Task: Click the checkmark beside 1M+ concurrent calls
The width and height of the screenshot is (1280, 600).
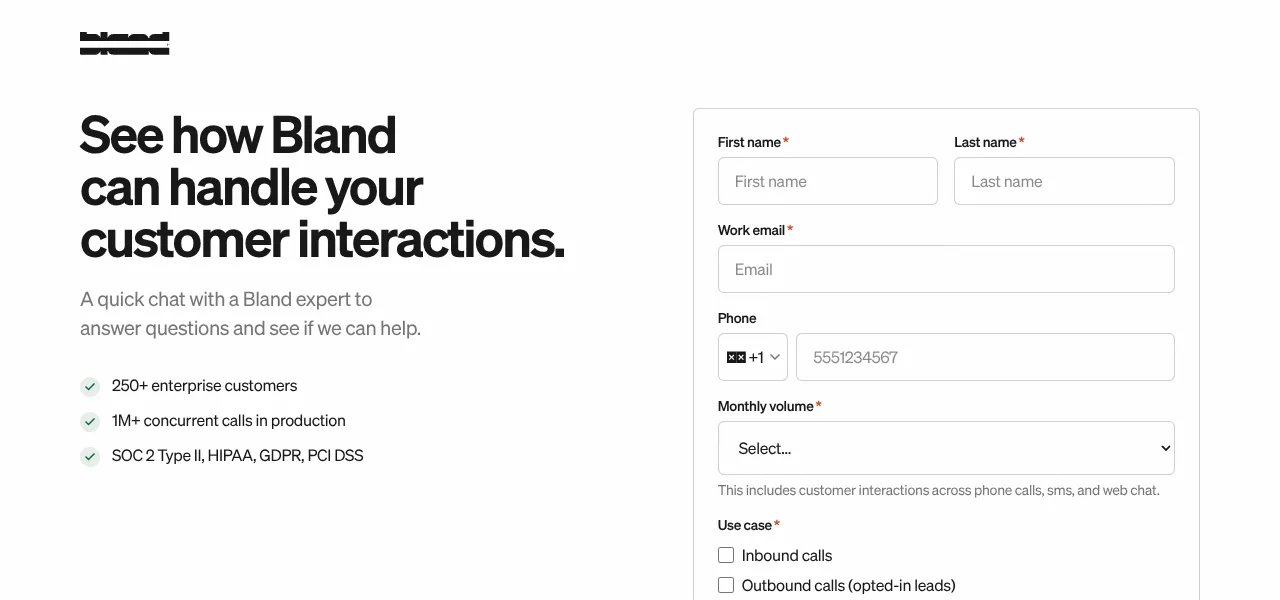Action: [90, 422]
